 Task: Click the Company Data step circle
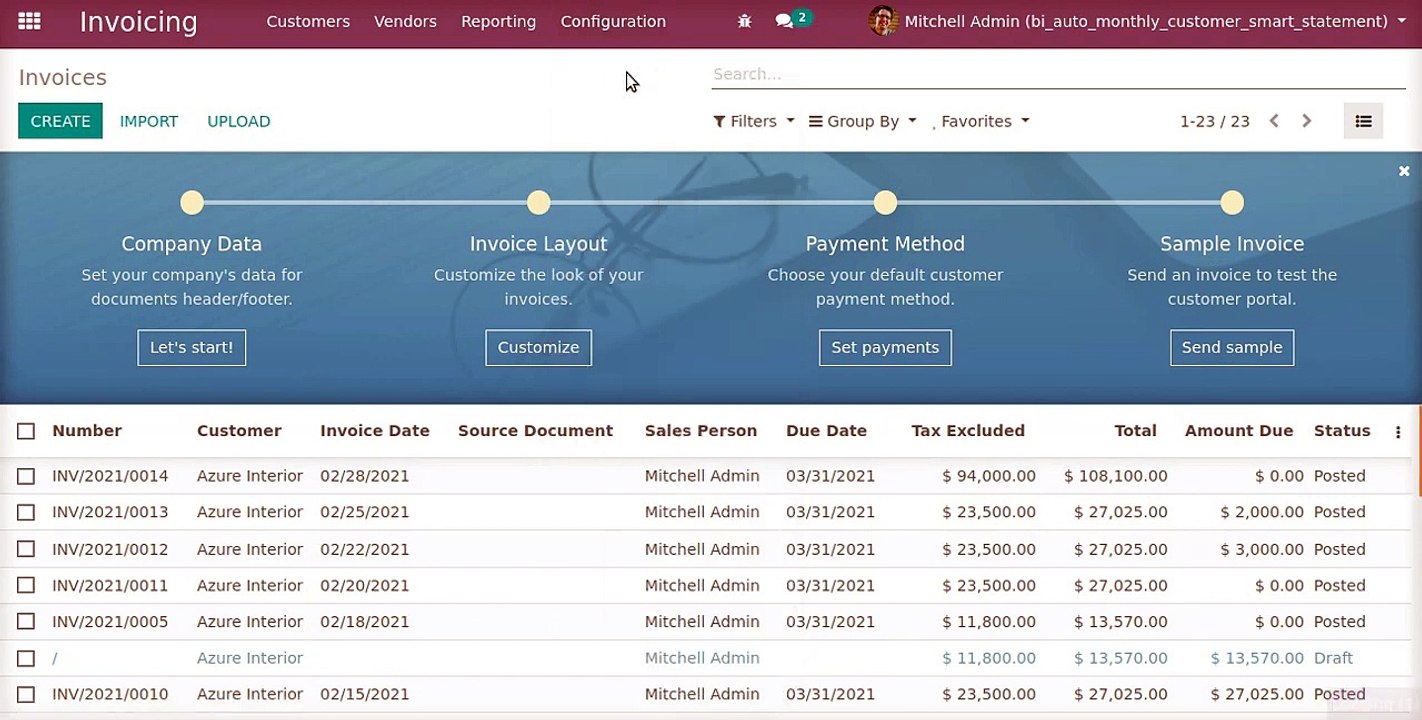point(192,203)
